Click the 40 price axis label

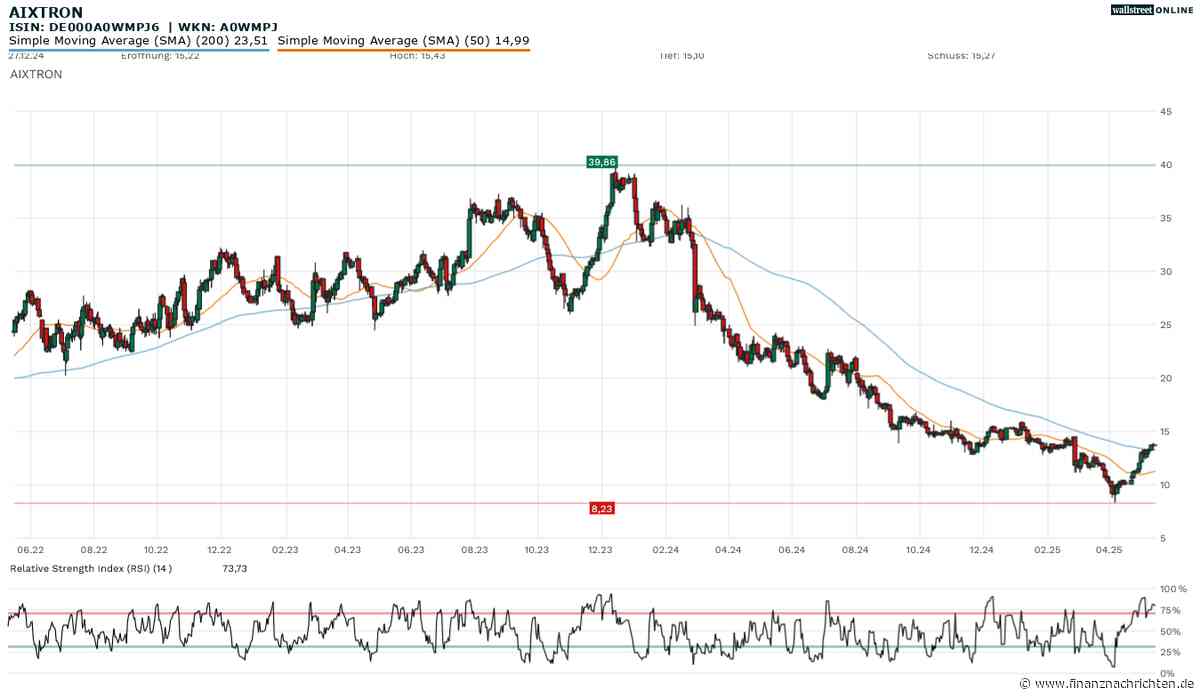coord(1165,165)
